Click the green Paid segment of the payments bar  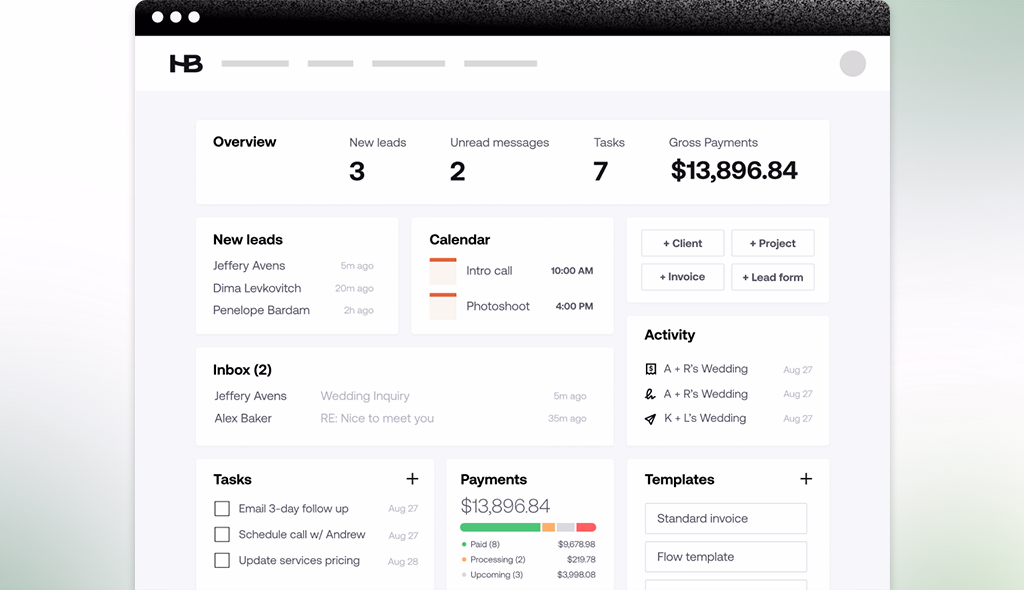500,525
